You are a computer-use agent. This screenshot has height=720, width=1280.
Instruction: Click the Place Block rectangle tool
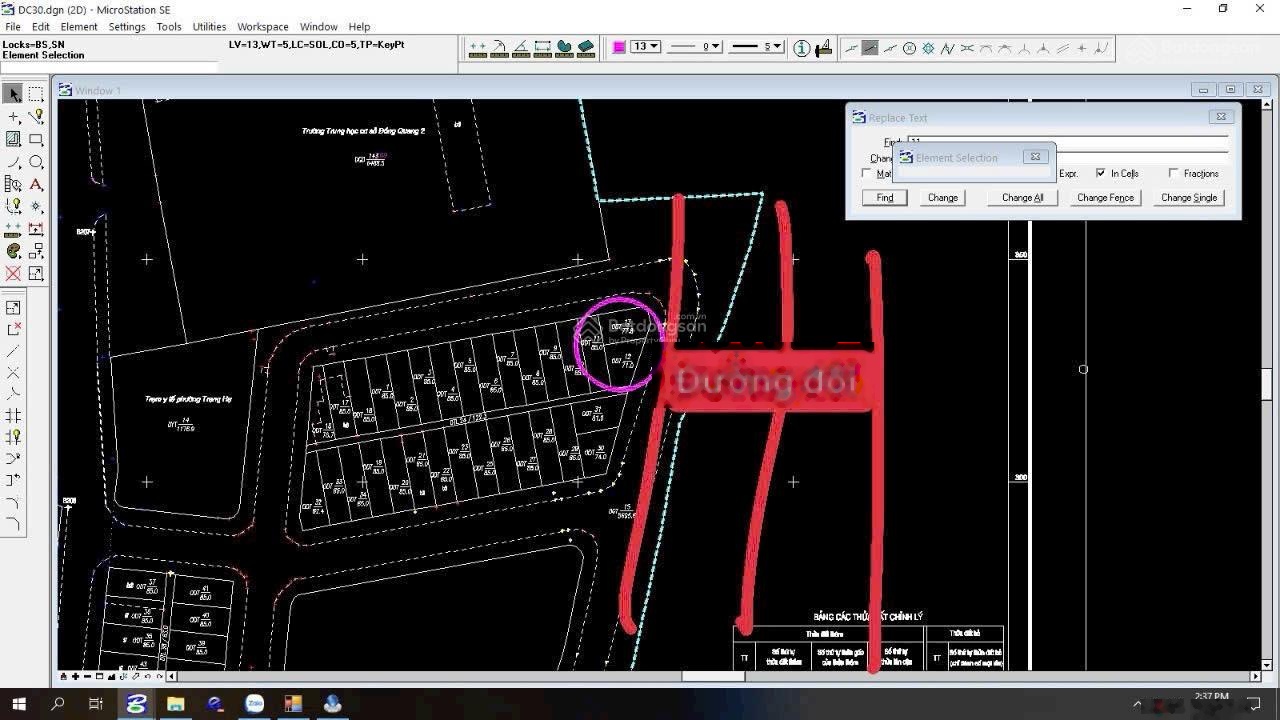pos(36,140)
